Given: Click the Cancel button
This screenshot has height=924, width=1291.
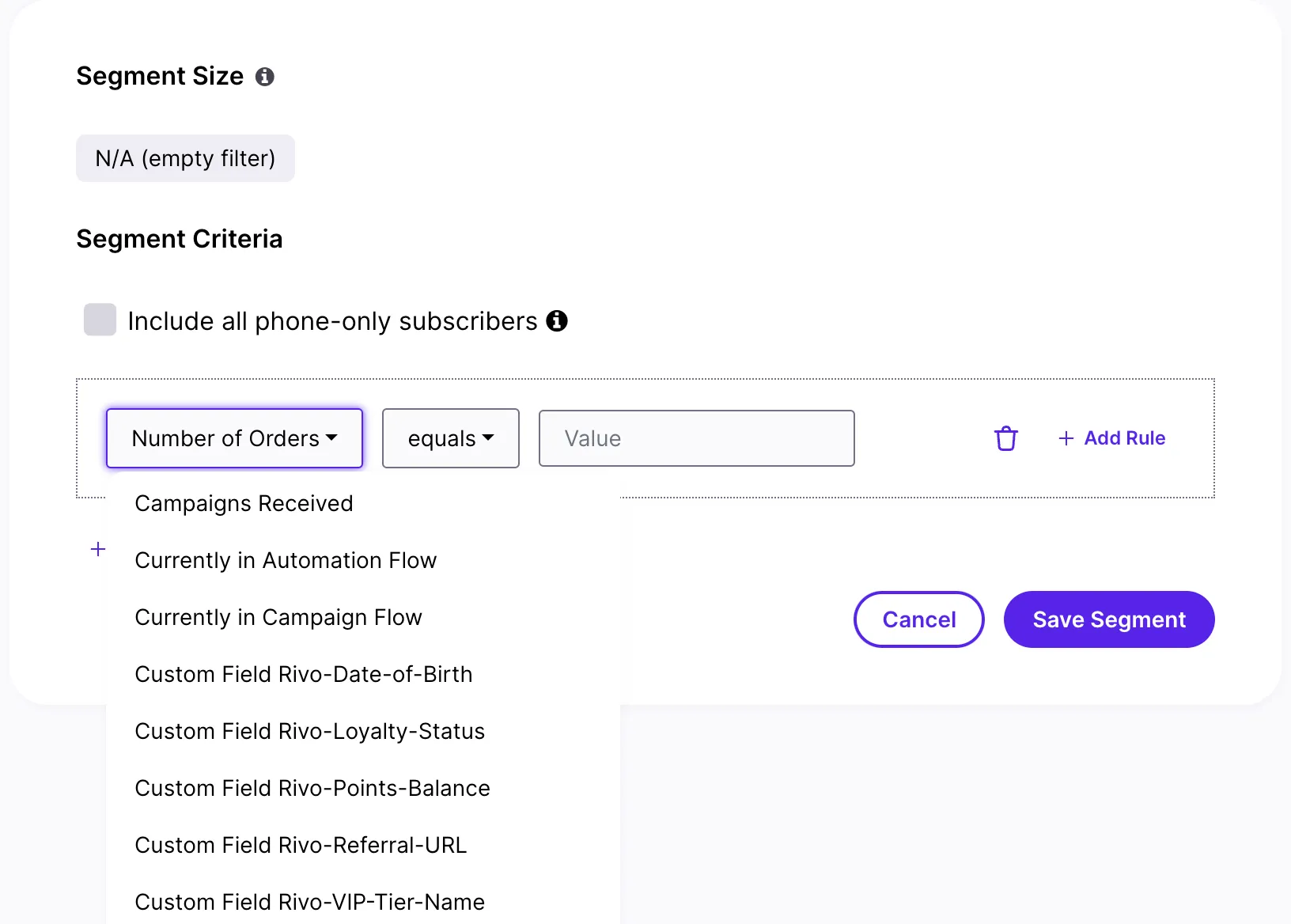Looking at the screenshot, I should (918, 619).
